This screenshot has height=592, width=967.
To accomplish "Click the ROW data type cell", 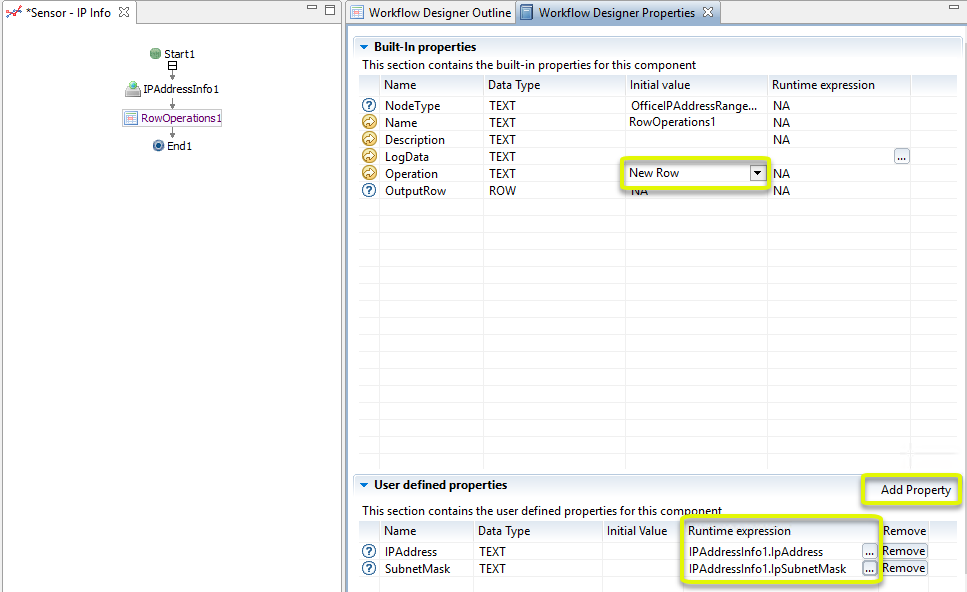I will (x=502, y=191).
